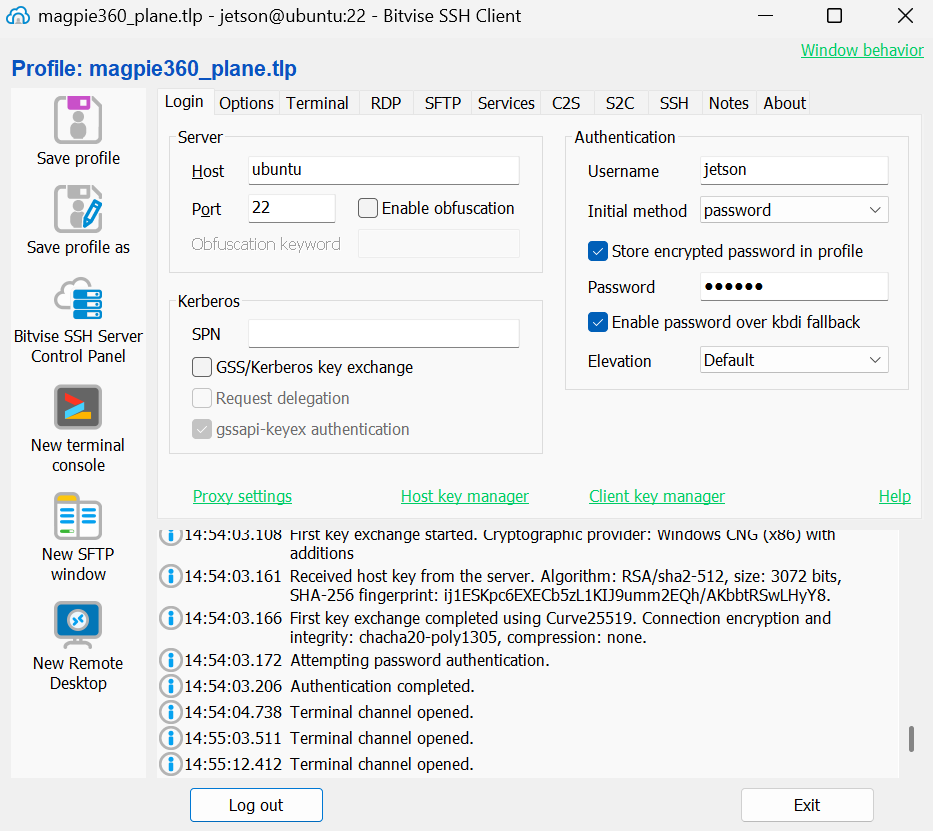Screen dimensions: 933x831
Task: Open Bitvise SSH Server Control Panel
Action: click(x=78, y=299)
